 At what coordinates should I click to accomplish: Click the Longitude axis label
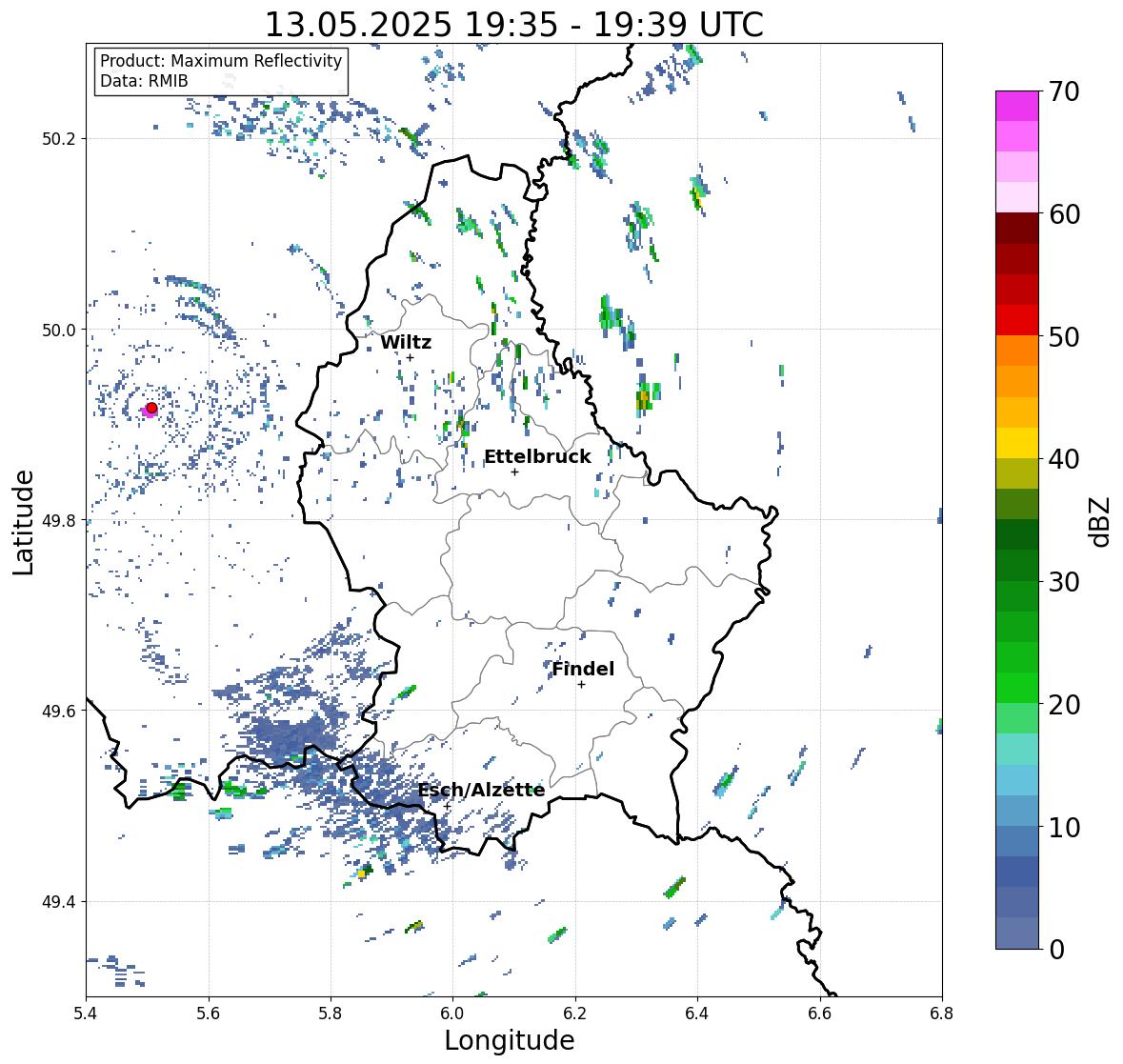[x=510, y=1040]
